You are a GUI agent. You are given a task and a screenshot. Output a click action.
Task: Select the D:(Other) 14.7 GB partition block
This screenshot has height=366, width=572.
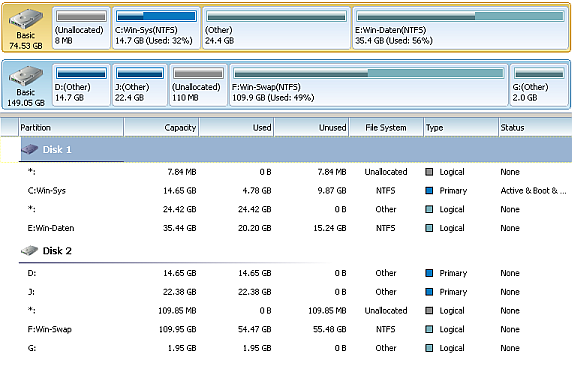click(81, 85)
